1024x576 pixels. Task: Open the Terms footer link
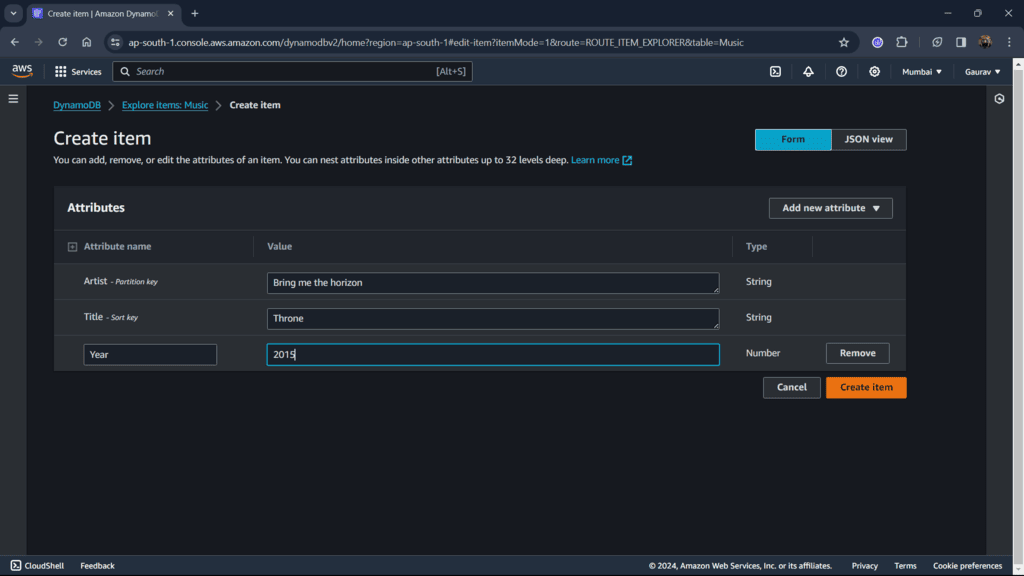(x=905, y=566)
